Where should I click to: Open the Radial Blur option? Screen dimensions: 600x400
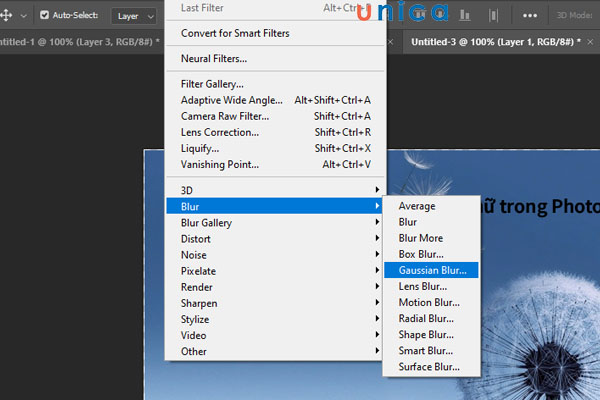coord(431,318)
